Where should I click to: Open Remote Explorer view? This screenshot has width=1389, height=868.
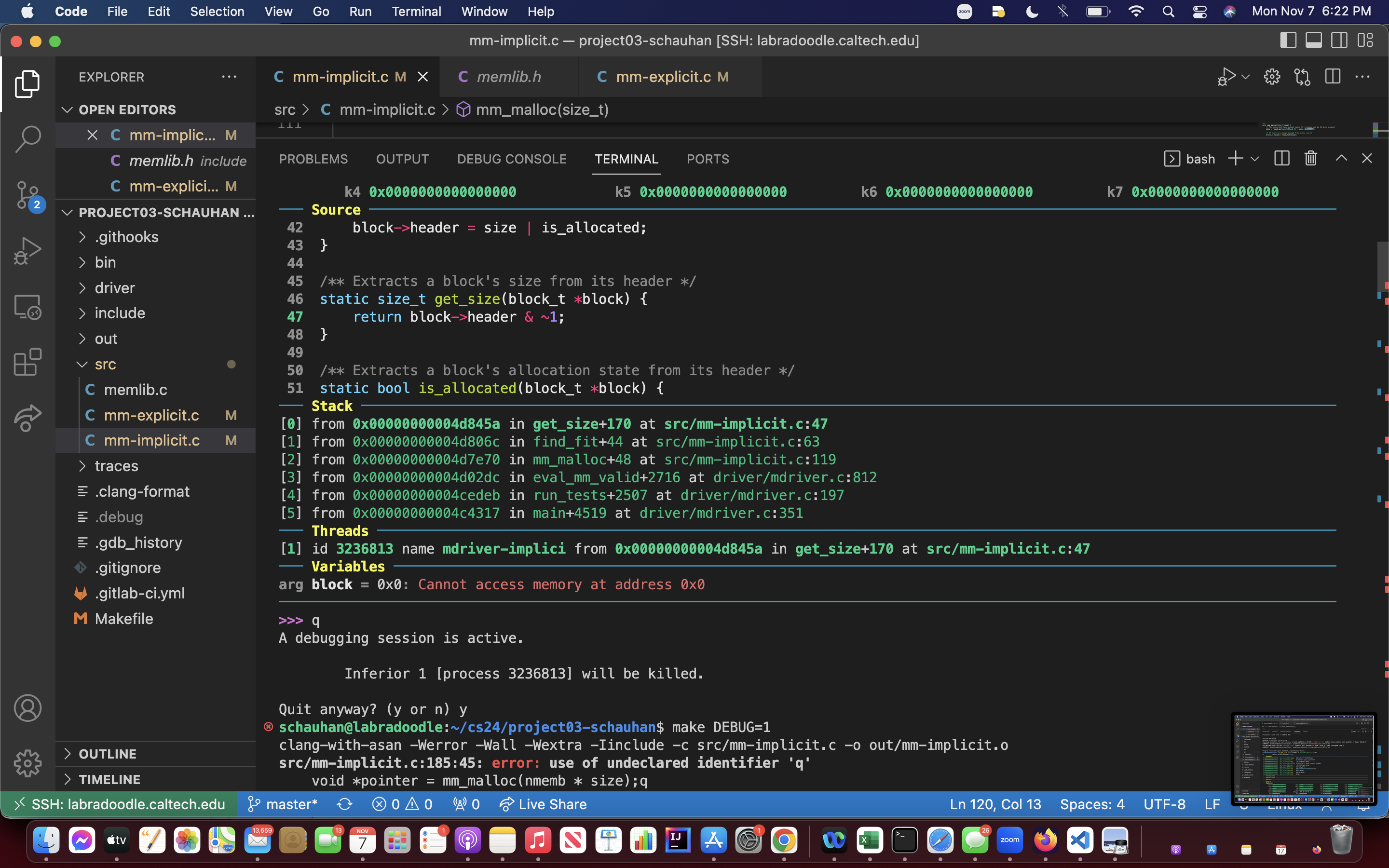tap(27, 307)
